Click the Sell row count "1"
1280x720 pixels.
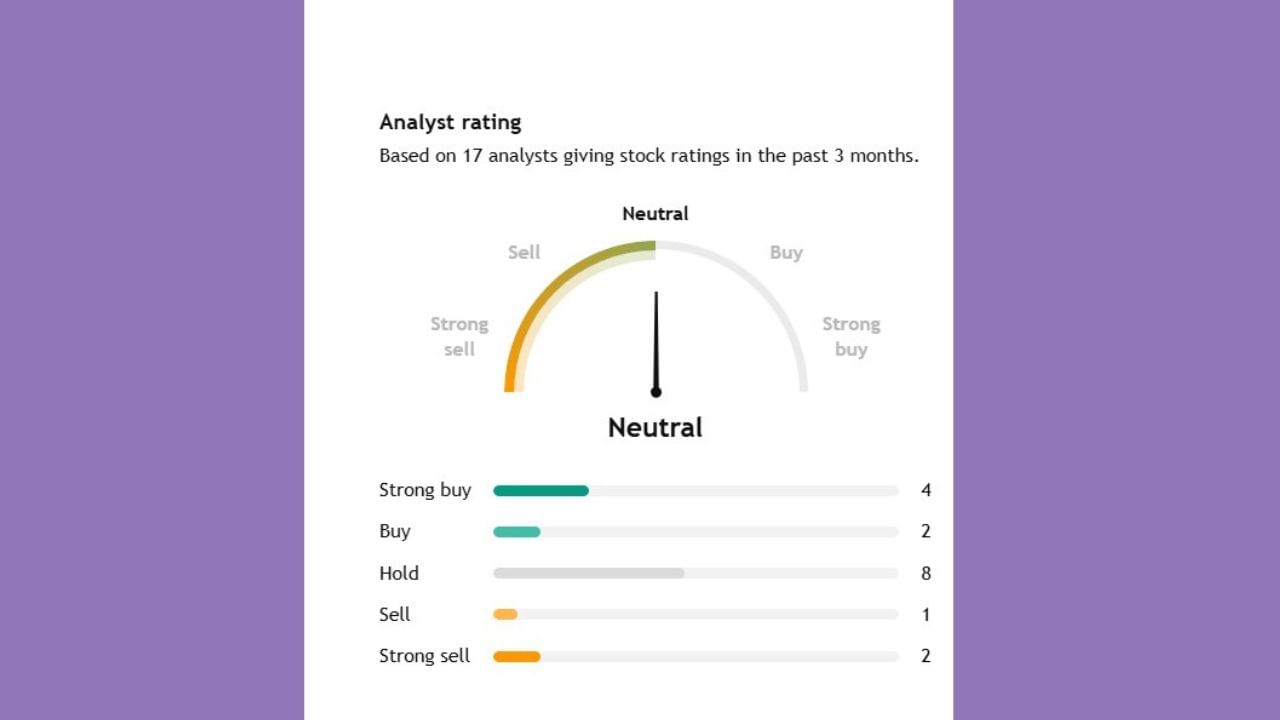coord(926,615)
